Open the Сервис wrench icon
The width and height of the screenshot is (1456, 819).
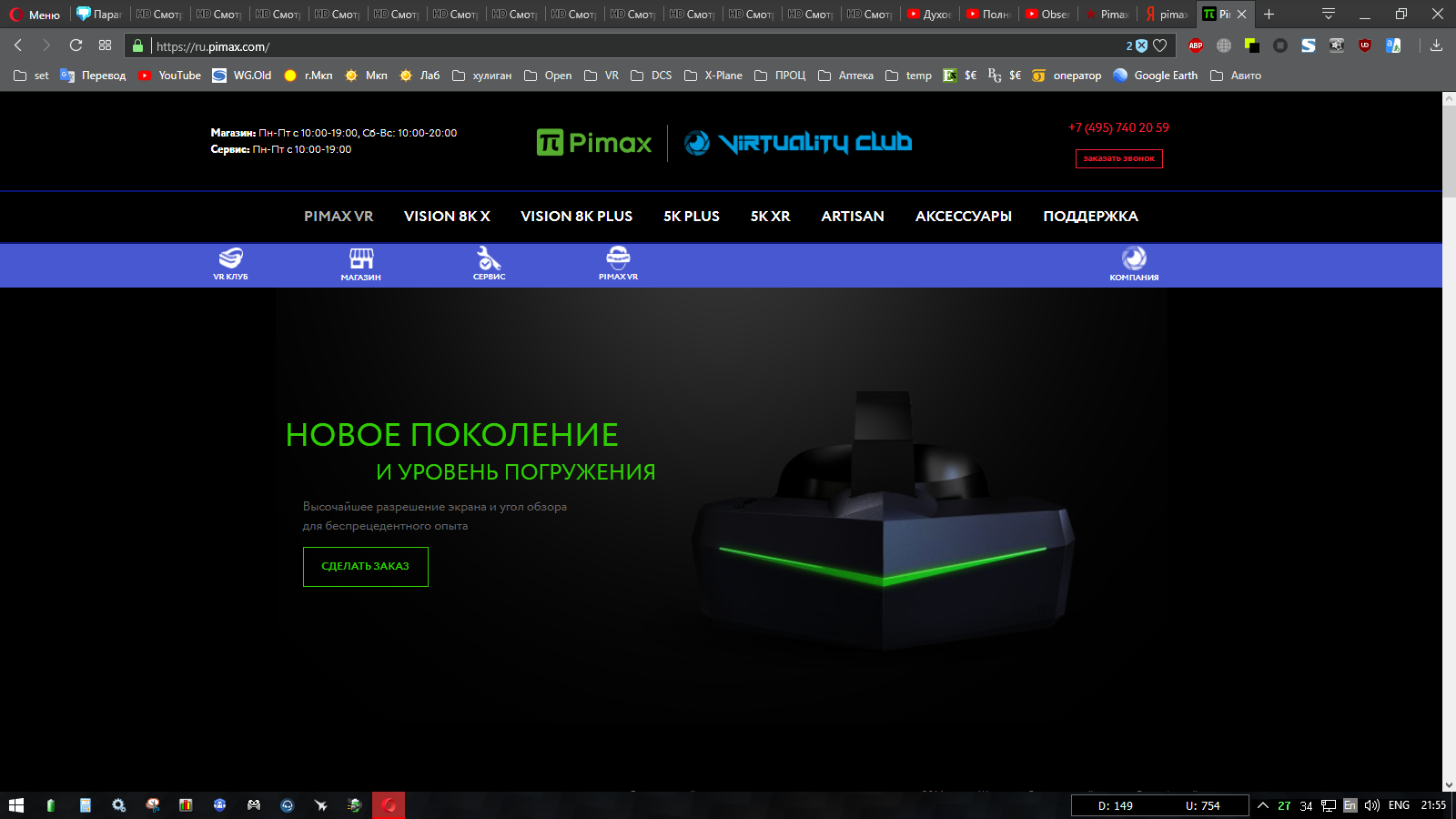click(490, 264)
